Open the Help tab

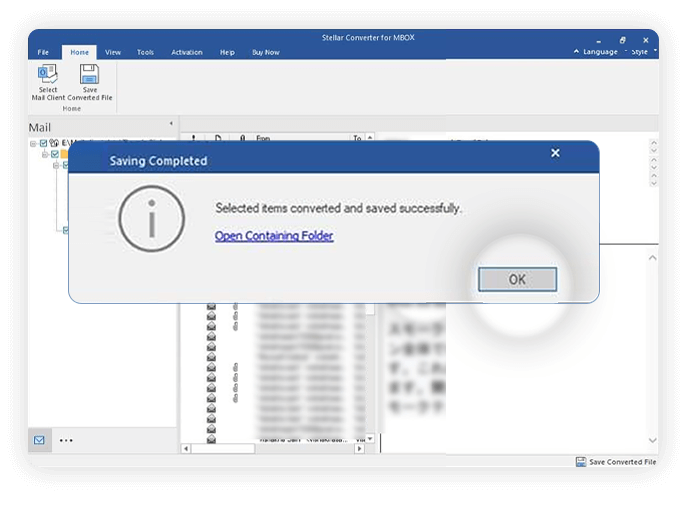pyautogui.click(x=227, y=52)
